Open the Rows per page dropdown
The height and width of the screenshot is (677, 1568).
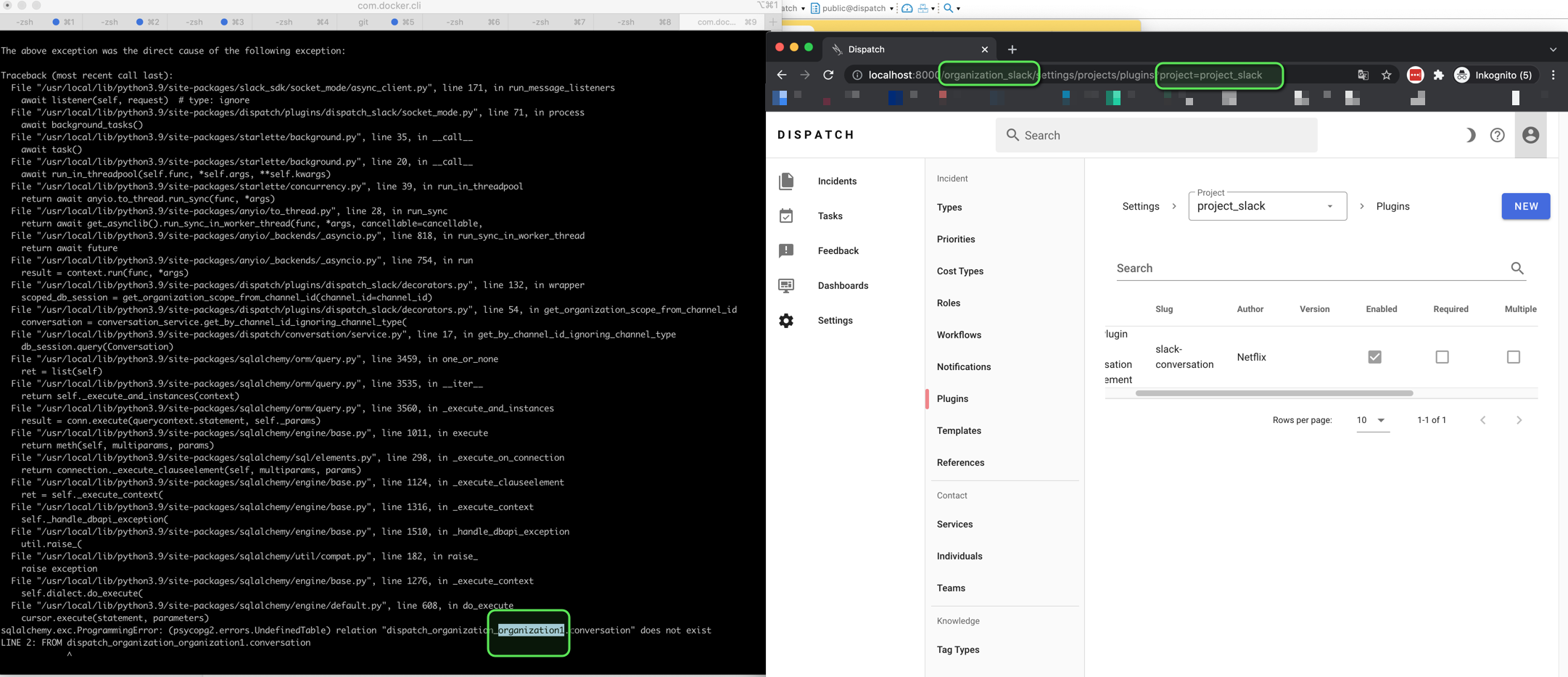click(x=1372, y=420)
